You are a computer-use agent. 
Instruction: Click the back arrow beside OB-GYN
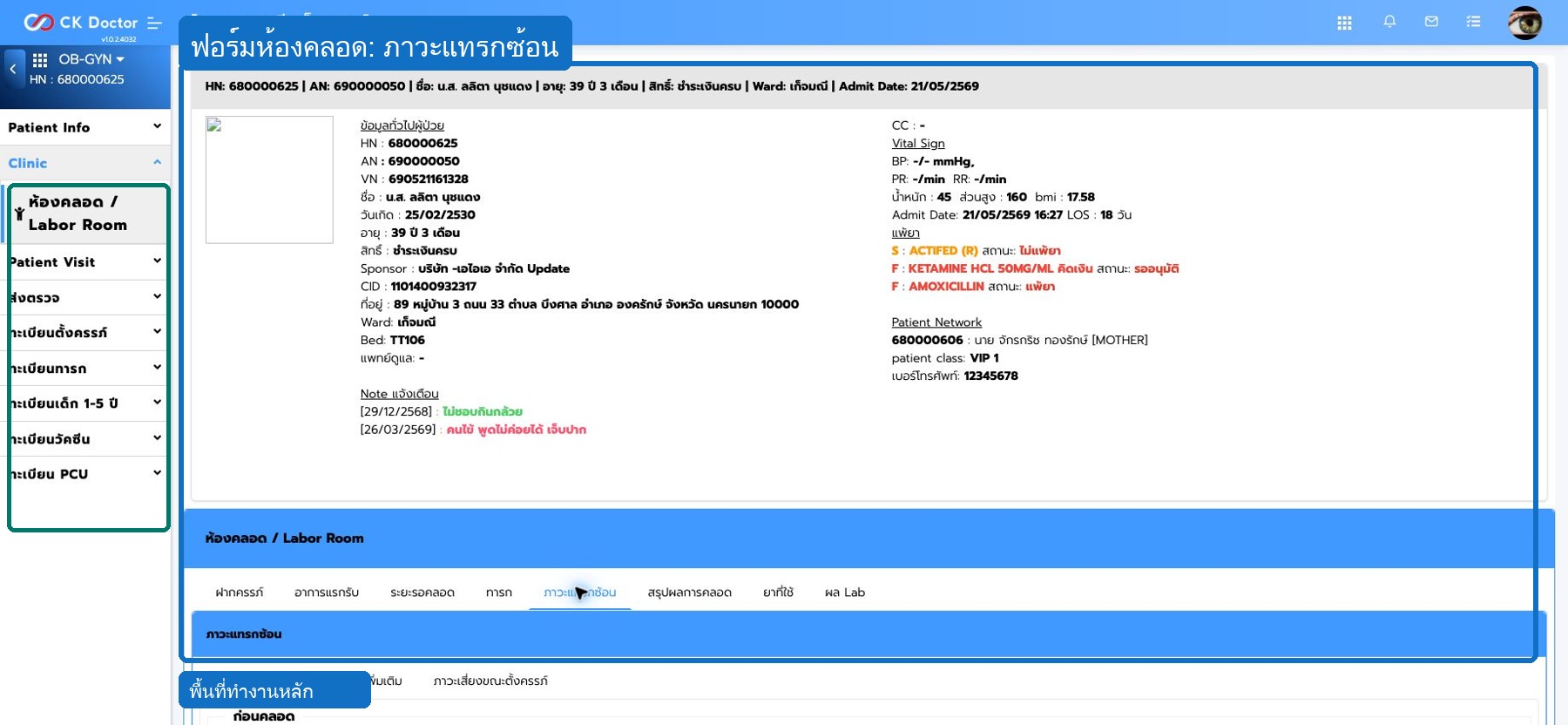13,68
